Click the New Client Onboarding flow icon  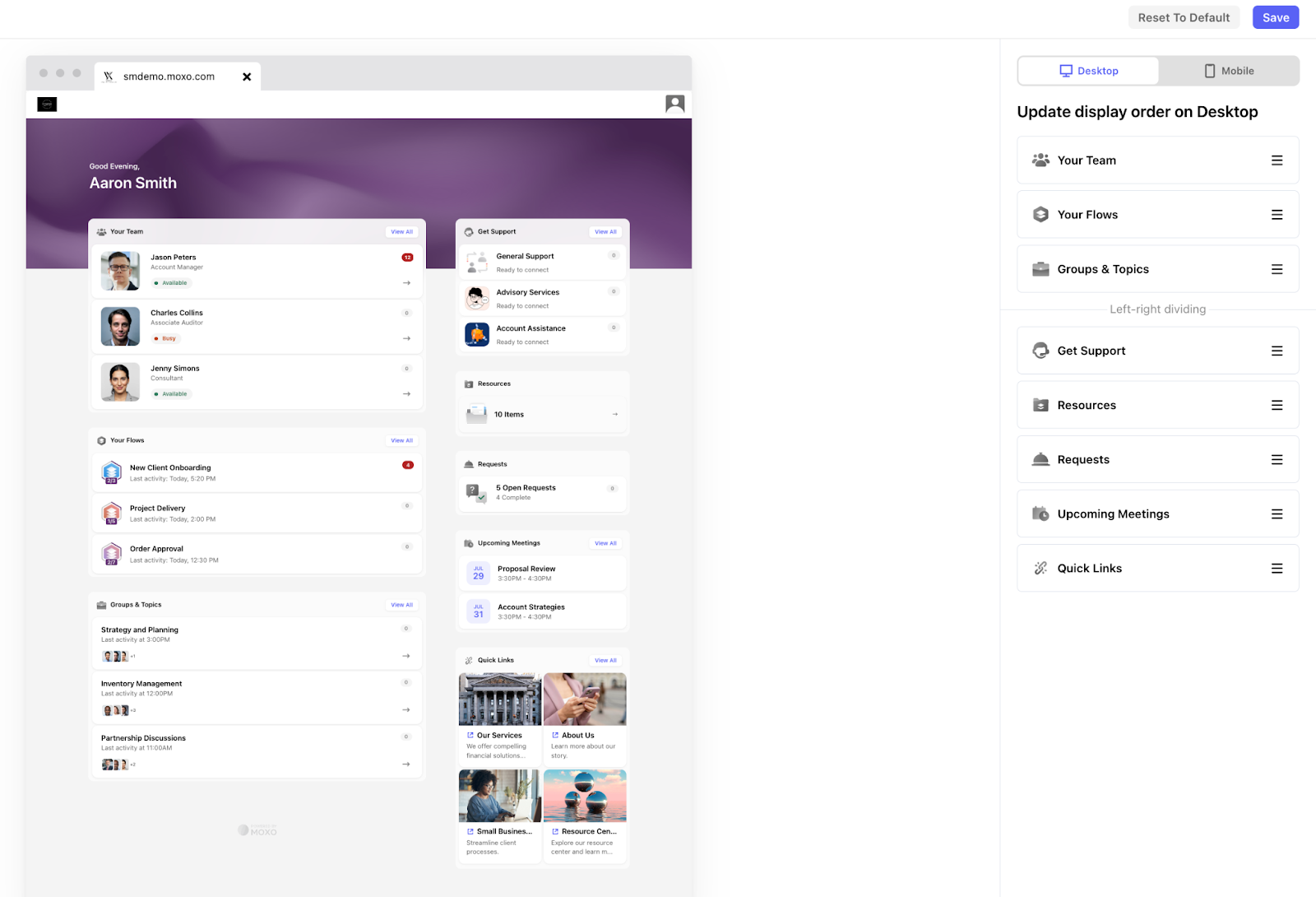click(112, 472)
